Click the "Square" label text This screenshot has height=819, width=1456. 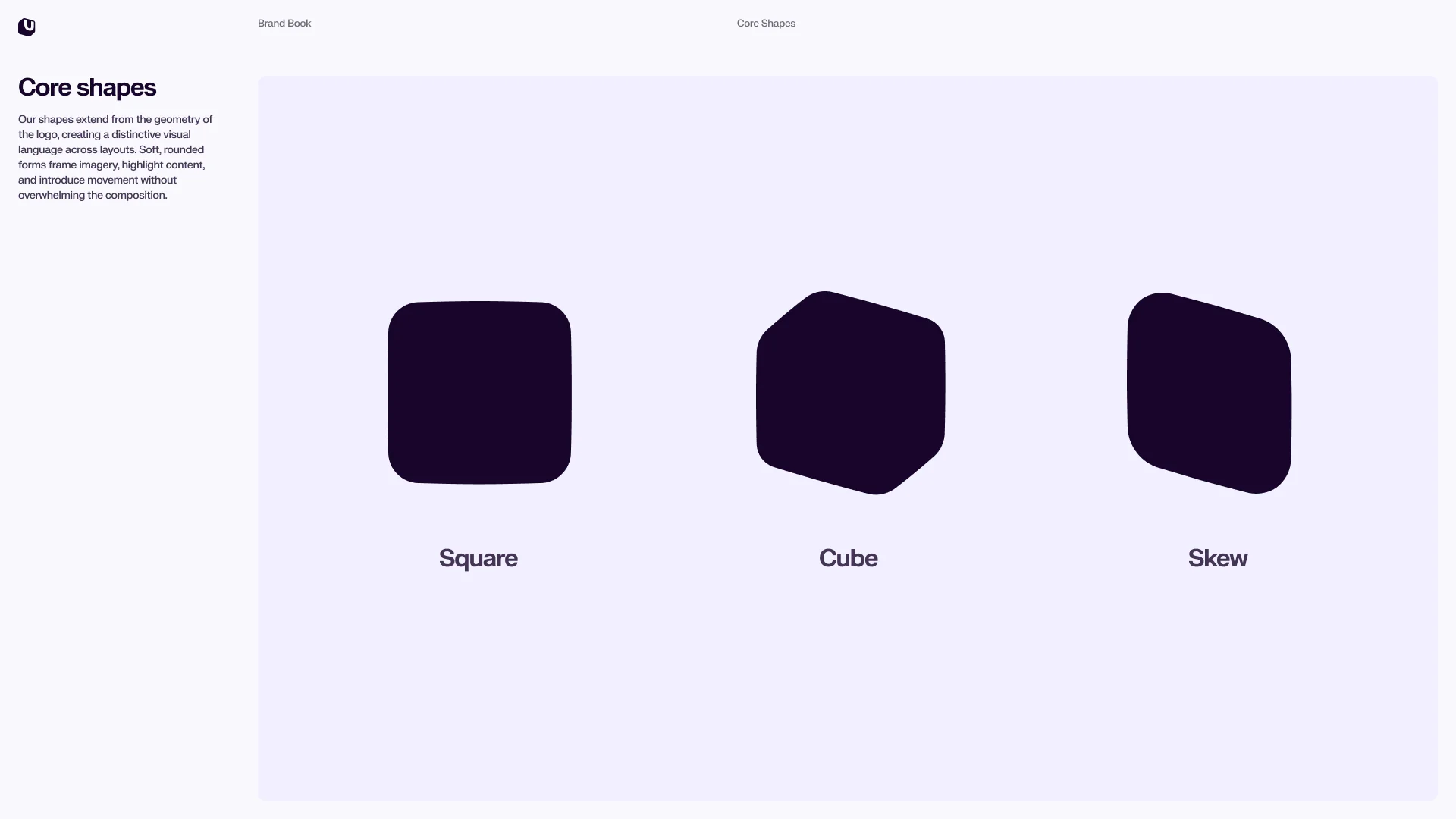[x=478, y=558]
